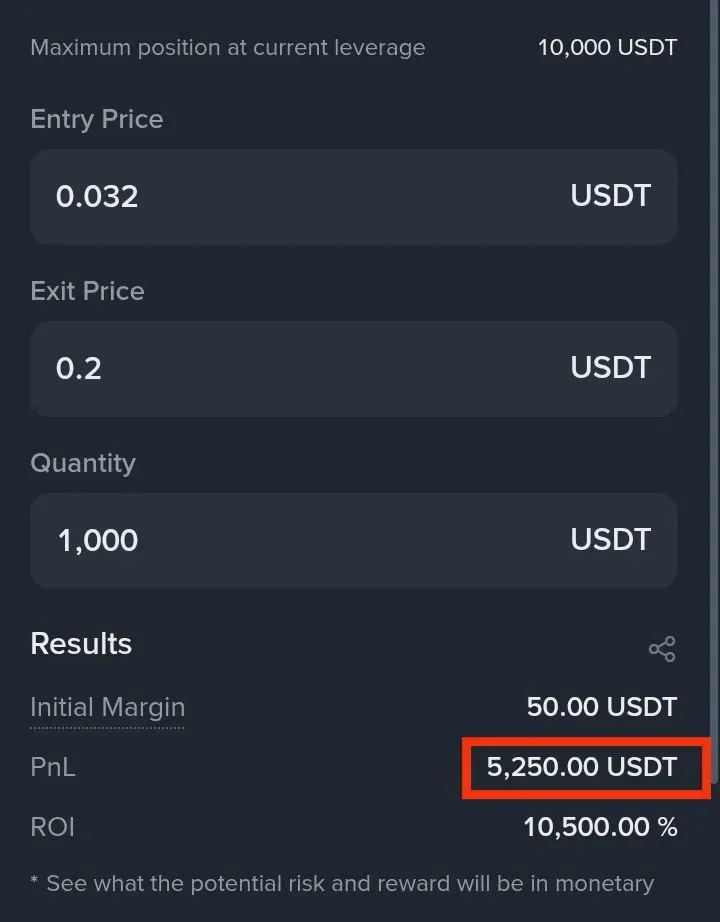Click the ROI value 10,500.00 %
The image size is (720, 922).
pyautogui.click(x=600, y=827)
